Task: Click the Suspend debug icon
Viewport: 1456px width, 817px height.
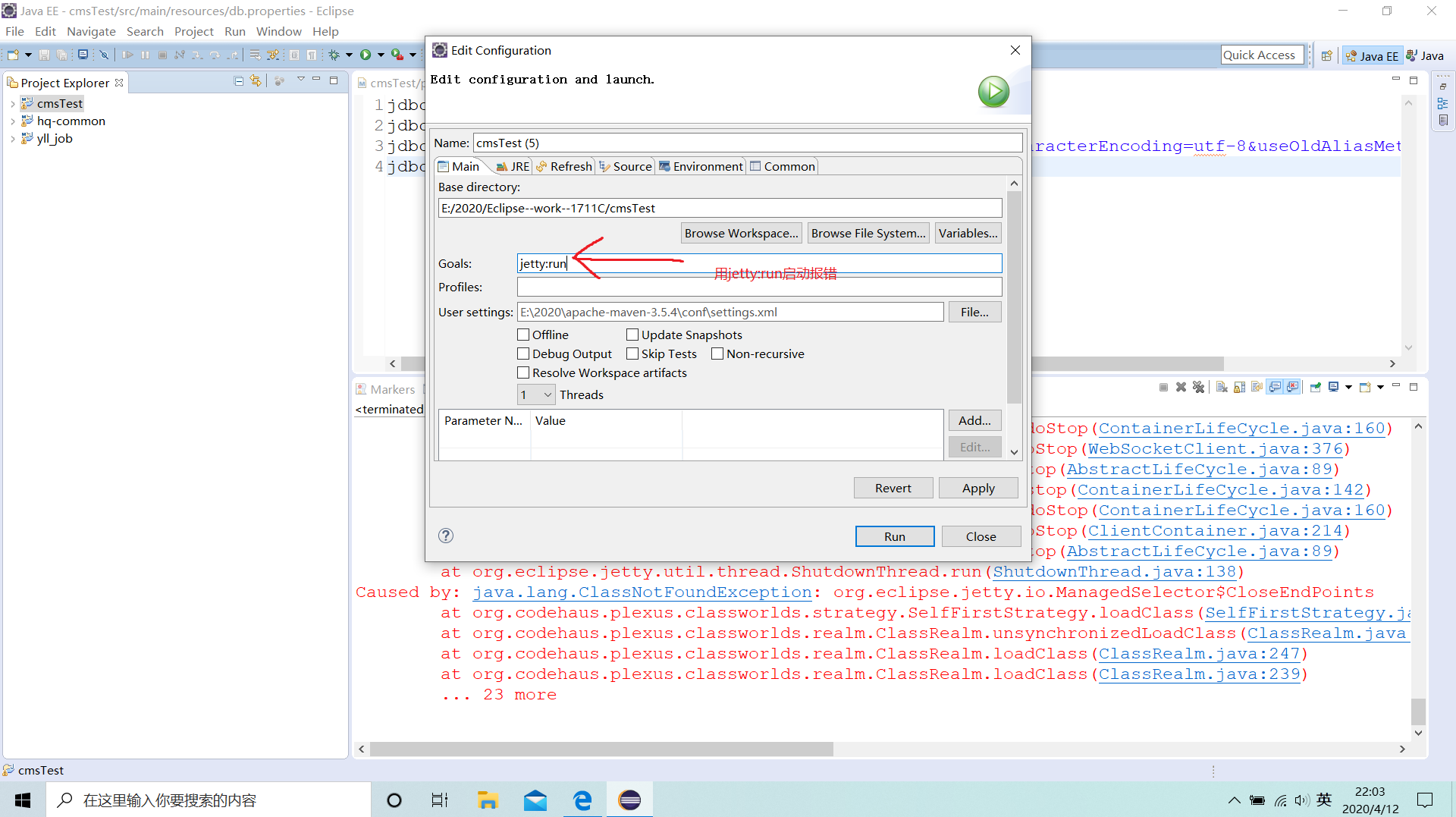Action: coord(145,55)
